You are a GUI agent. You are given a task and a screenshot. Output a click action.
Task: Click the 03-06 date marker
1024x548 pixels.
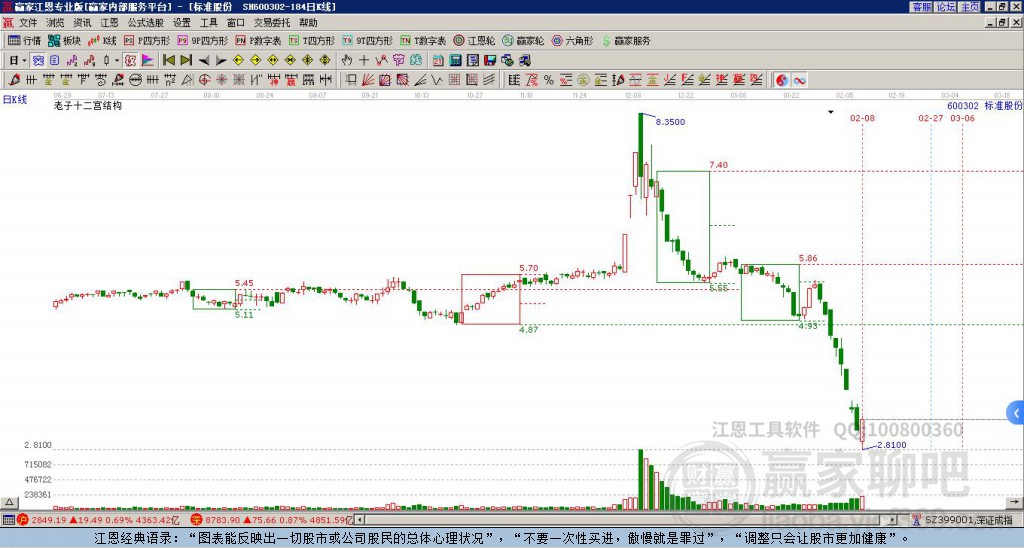pos(962,118)
